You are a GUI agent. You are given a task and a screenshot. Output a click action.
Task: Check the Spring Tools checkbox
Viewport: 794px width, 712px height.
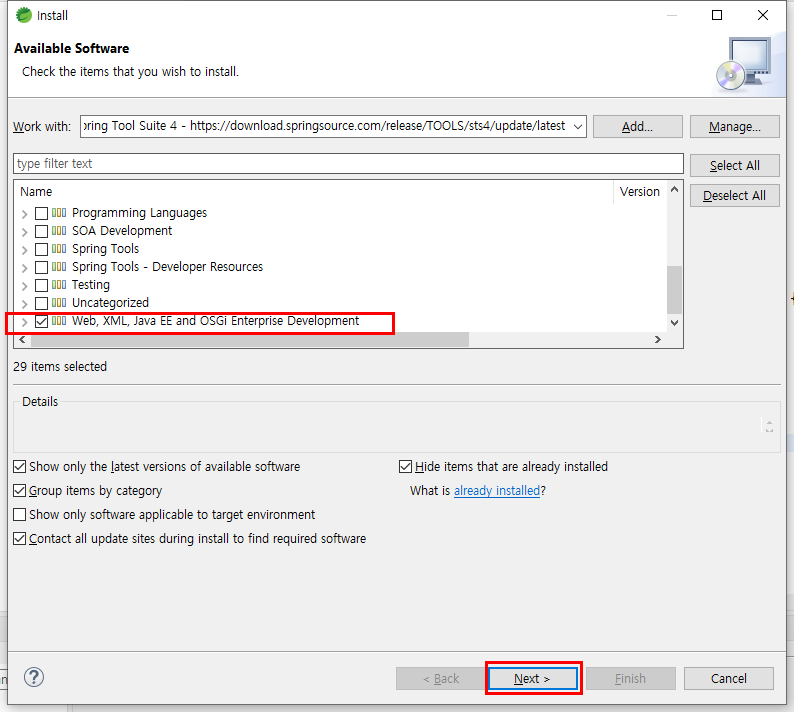[42, 249]
